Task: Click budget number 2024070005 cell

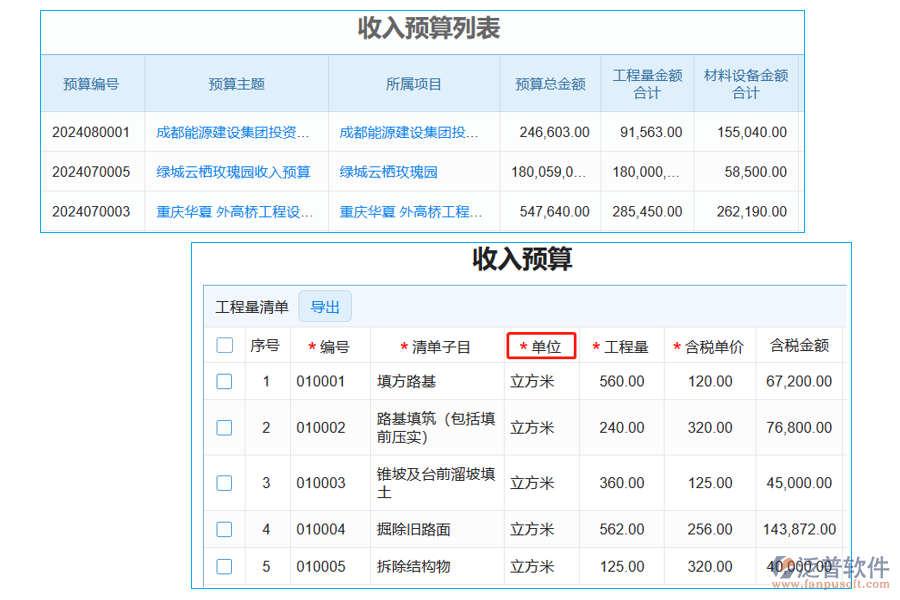Action: [x=92, y=171]
